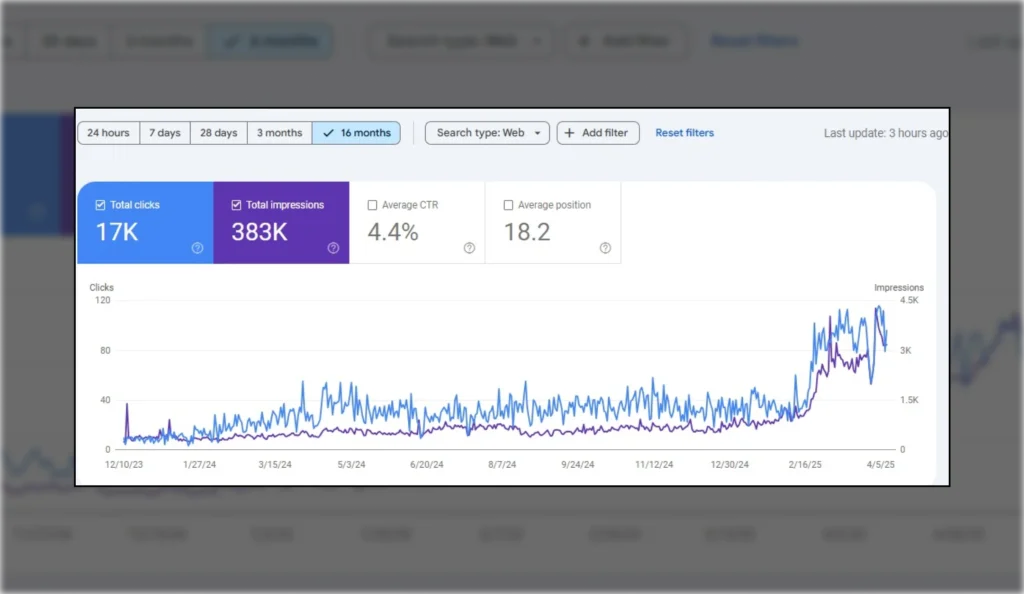The height and width of the screenshot is (594, 1024).
Task: Uncheck the Total clicks checkbox
Action: coord(100,205)
